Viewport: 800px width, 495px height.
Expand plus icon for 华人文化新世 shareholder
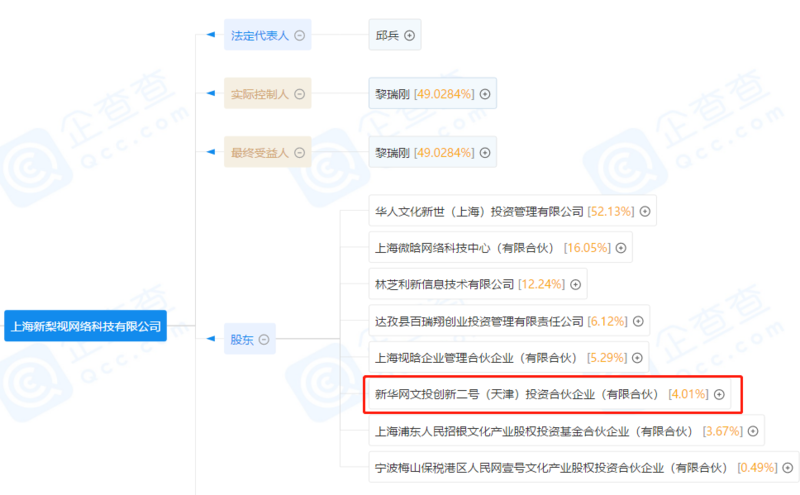pos(645,211)
